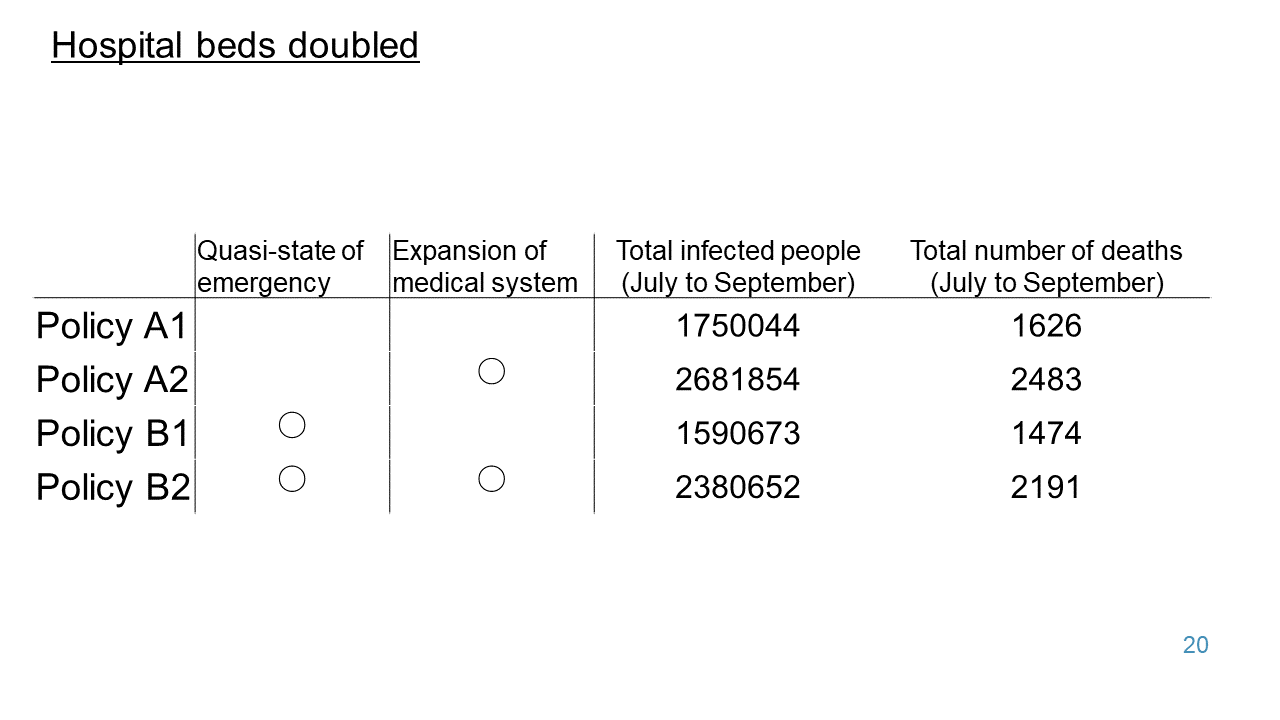Click the slide number 20
This screenshot has width=1280, height=720.
(x=1196, y=645)
